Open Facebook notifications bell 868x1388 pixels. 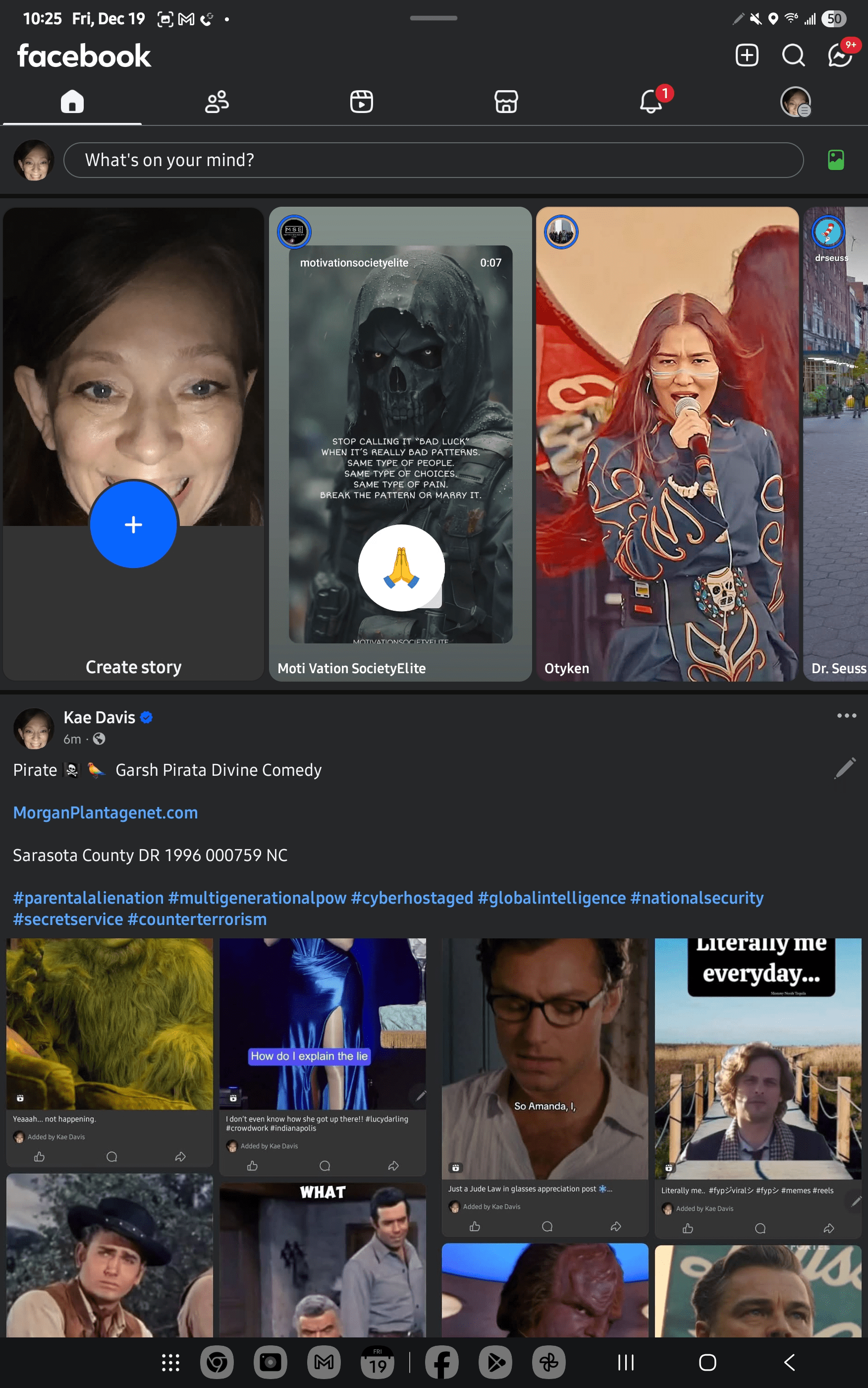pos(651,101)
